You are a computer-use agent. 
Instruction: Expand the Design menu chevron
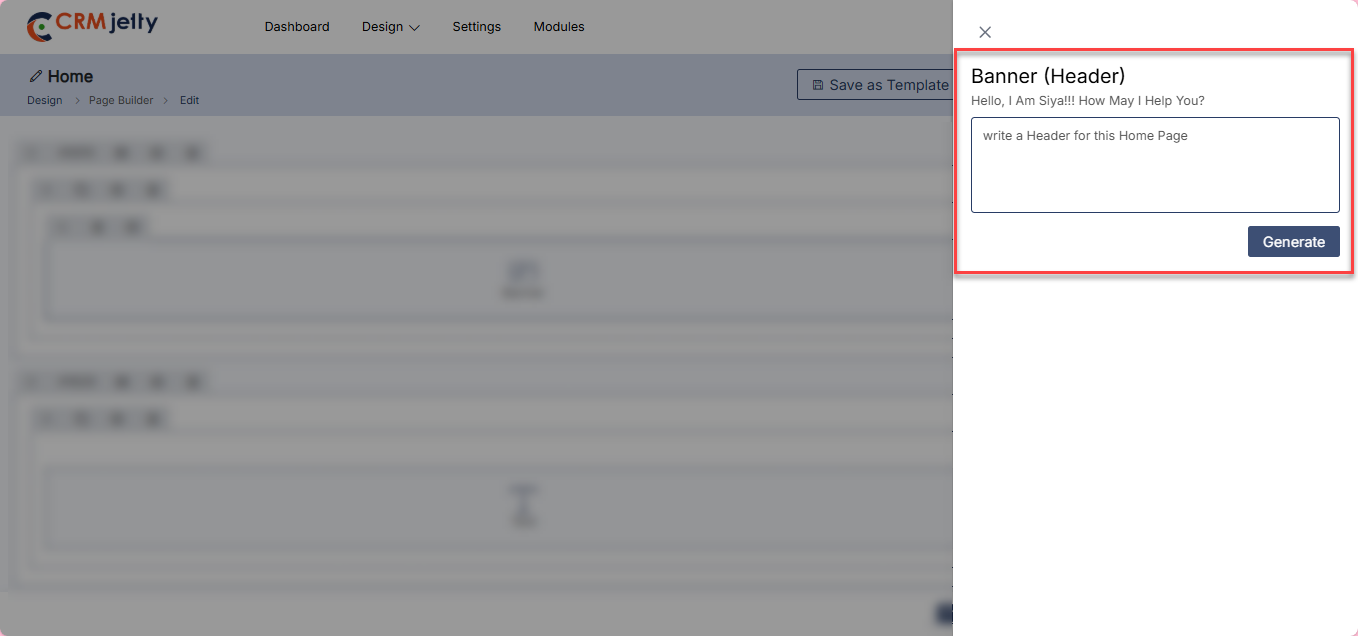tap(414, 28)
